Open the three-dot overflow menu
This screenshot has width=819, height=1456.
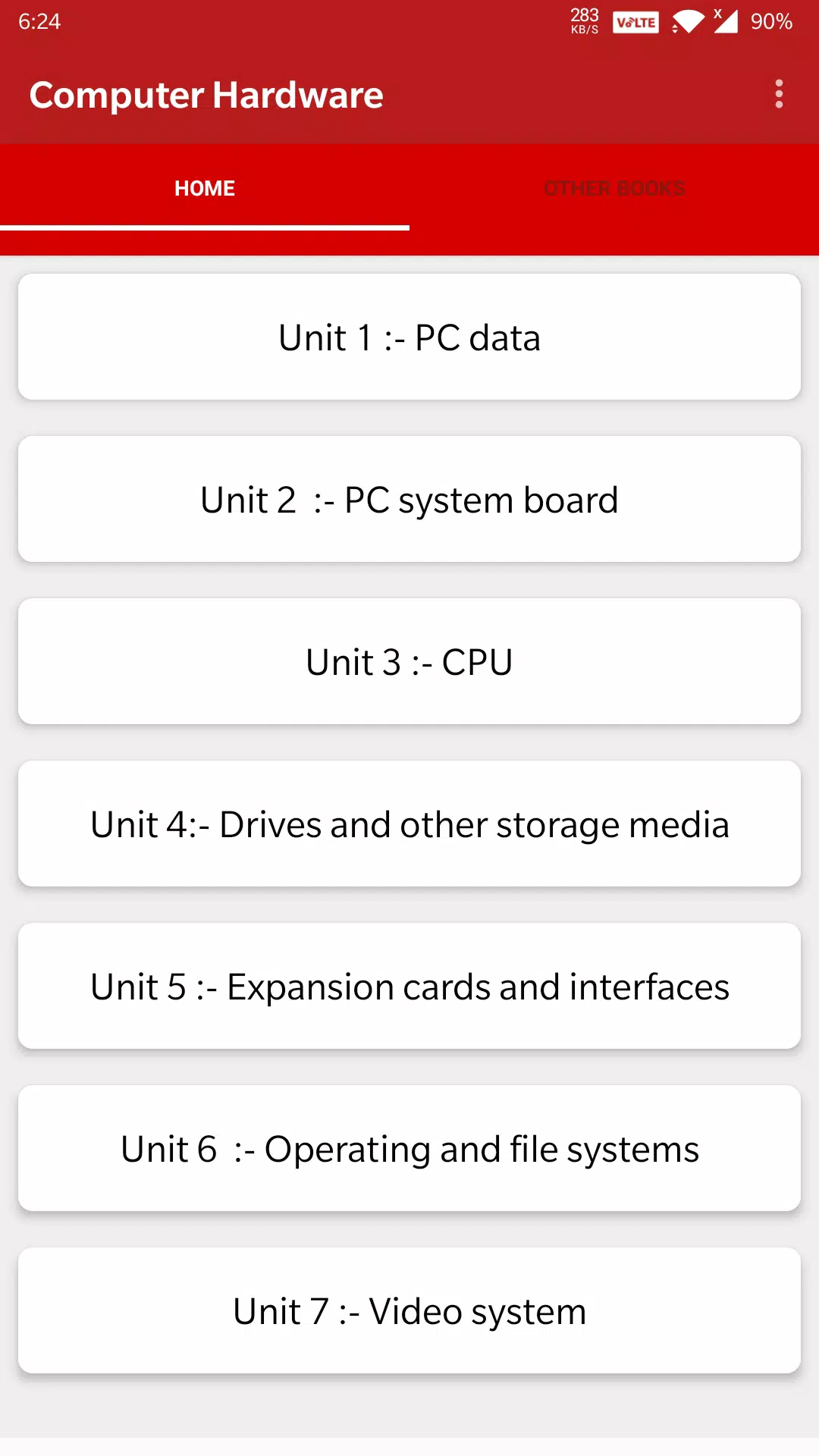779,94
